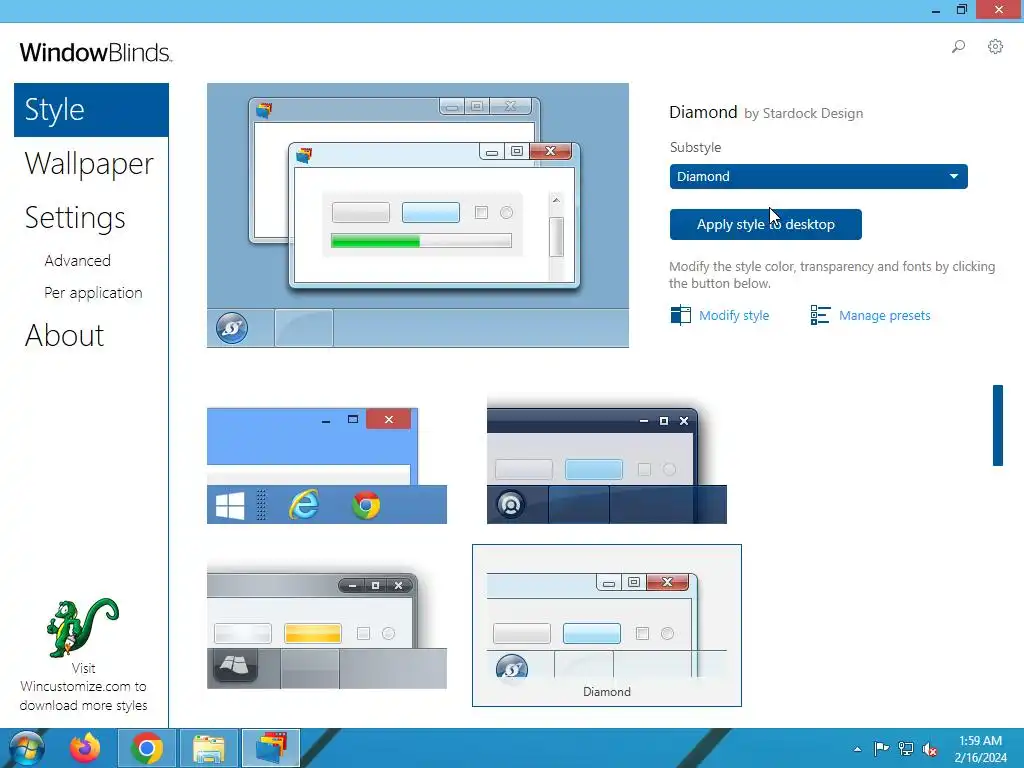1024x768 pixels.
Task: Click the large Diamond preview image
Action: [418, 216]
